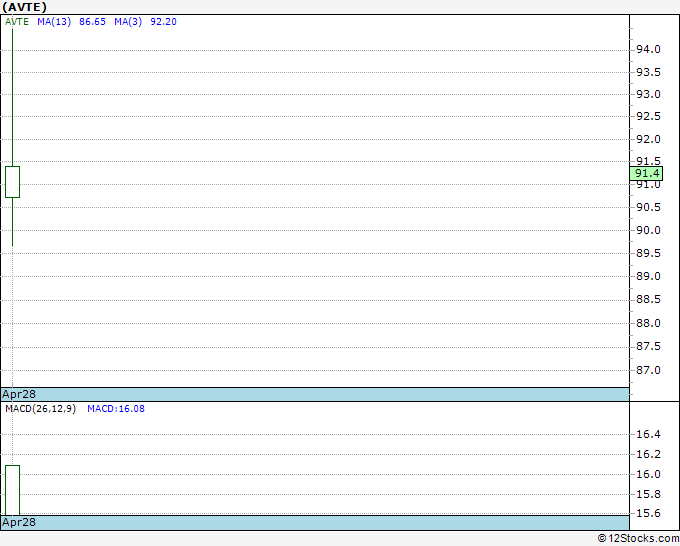
Task: Click the highlighted 91.4 current price tag
Action: (x=646, y=173)
